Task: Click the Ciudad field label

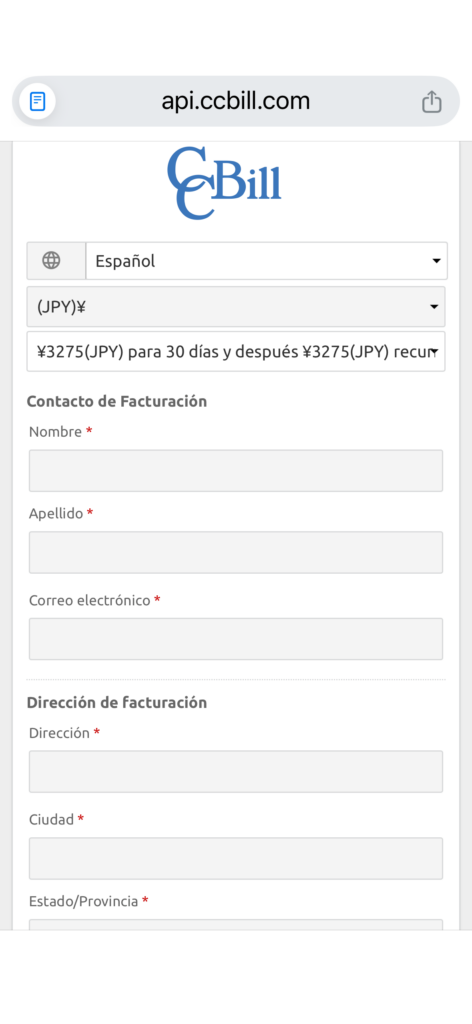Action: [x=52, y=819]
